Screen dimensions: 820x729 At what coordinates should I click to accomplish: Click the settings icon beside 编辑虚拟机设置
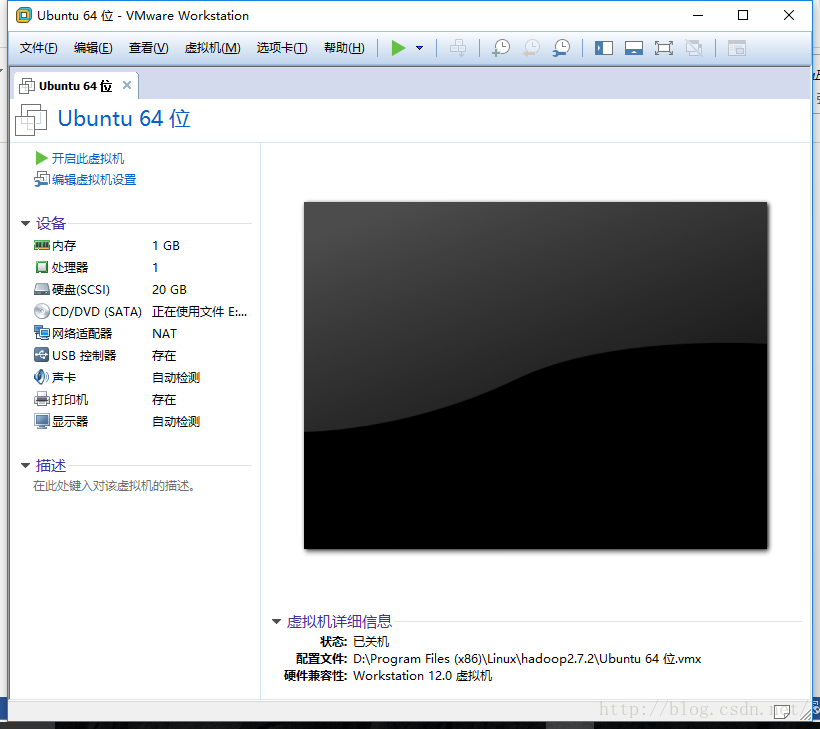click(x=41, y=179)
